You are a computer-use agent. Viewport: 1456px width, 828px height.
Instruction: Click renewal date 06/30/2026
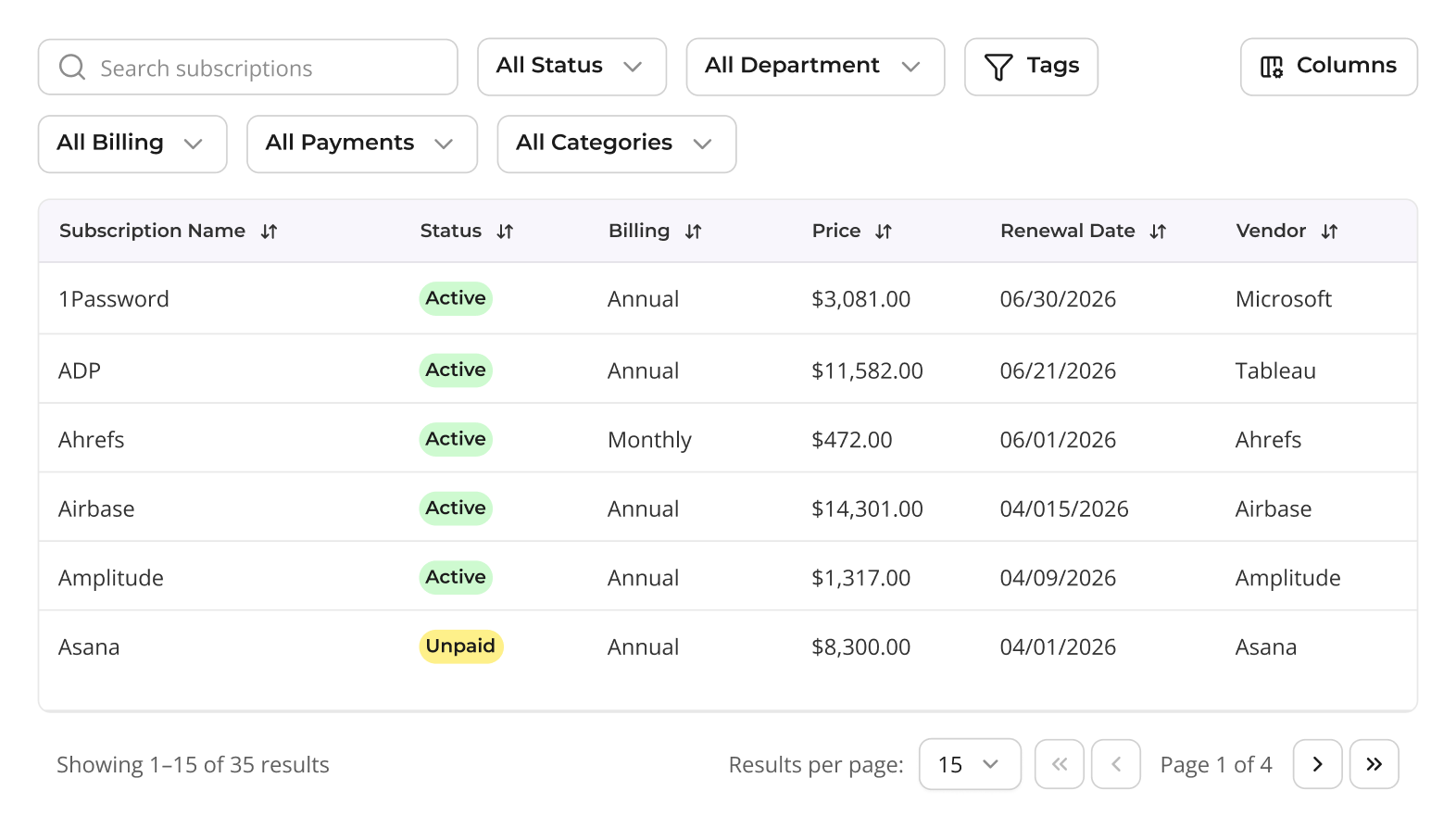pos(1058,299)
